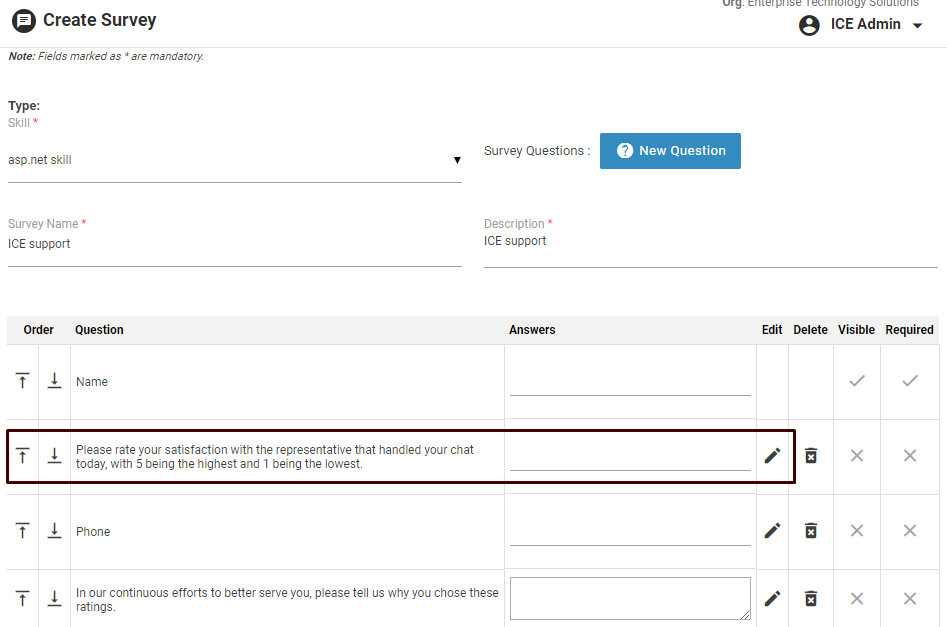
Task: Edit the Phone question
Action: tap(772, 531)
